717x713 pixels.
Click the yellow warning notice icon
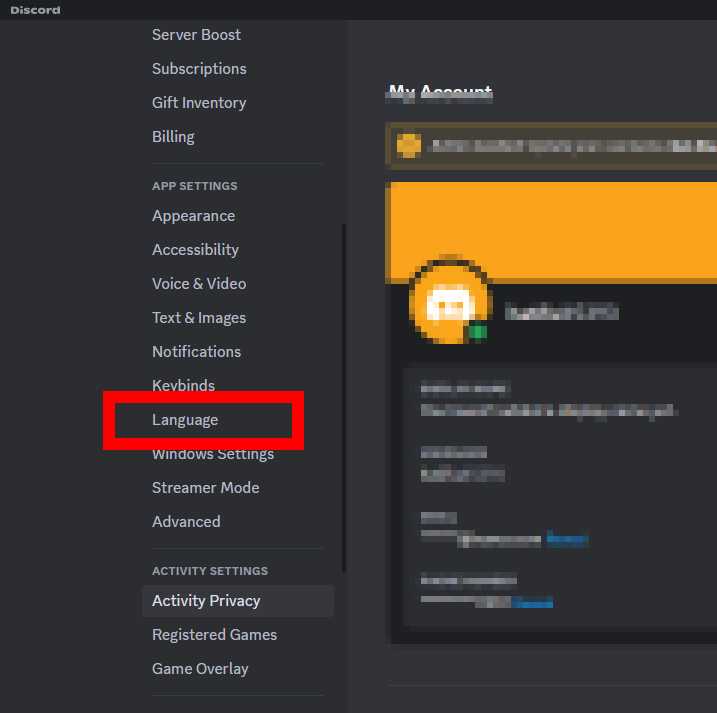[x=408, y=145]
